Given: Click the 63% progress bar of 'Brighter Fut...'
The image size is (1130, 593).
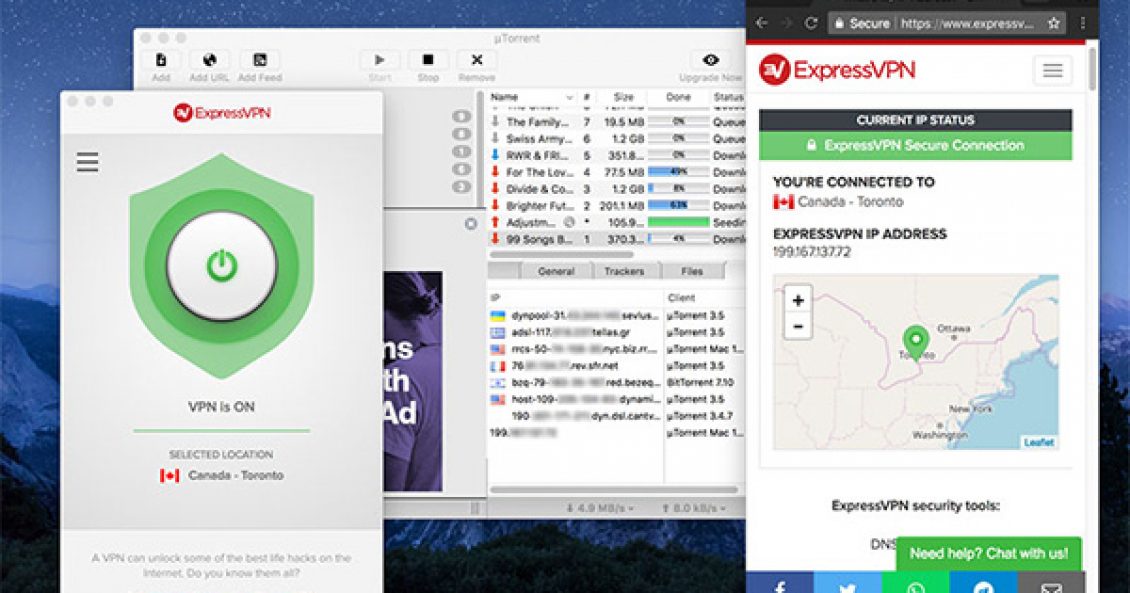Looking at the screenshot, I should (678, 206).
